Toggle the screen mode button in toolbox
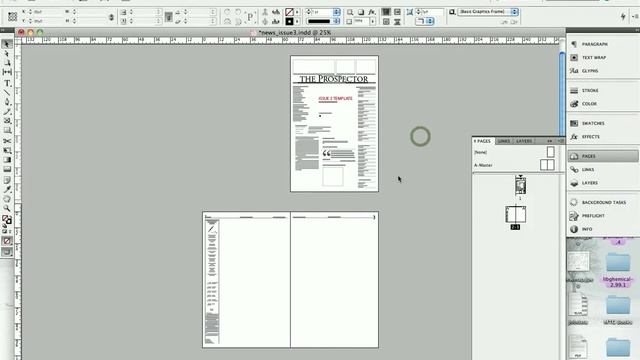640x360 pixels. [7, 252]
